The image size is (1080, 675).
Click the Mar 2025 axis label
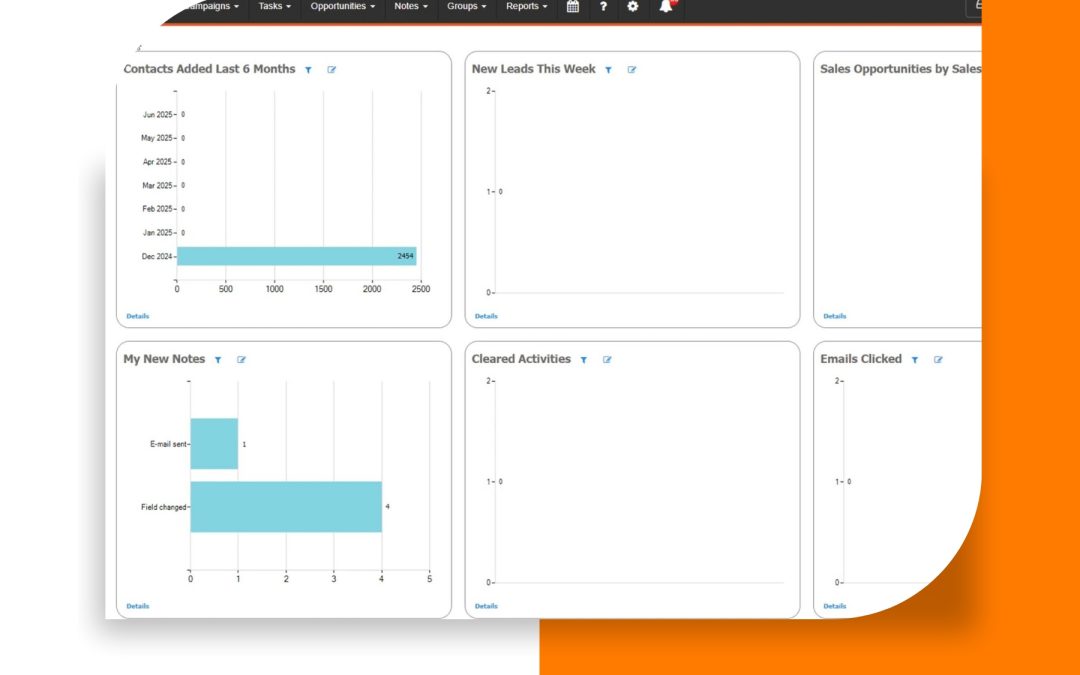point(157,186)
